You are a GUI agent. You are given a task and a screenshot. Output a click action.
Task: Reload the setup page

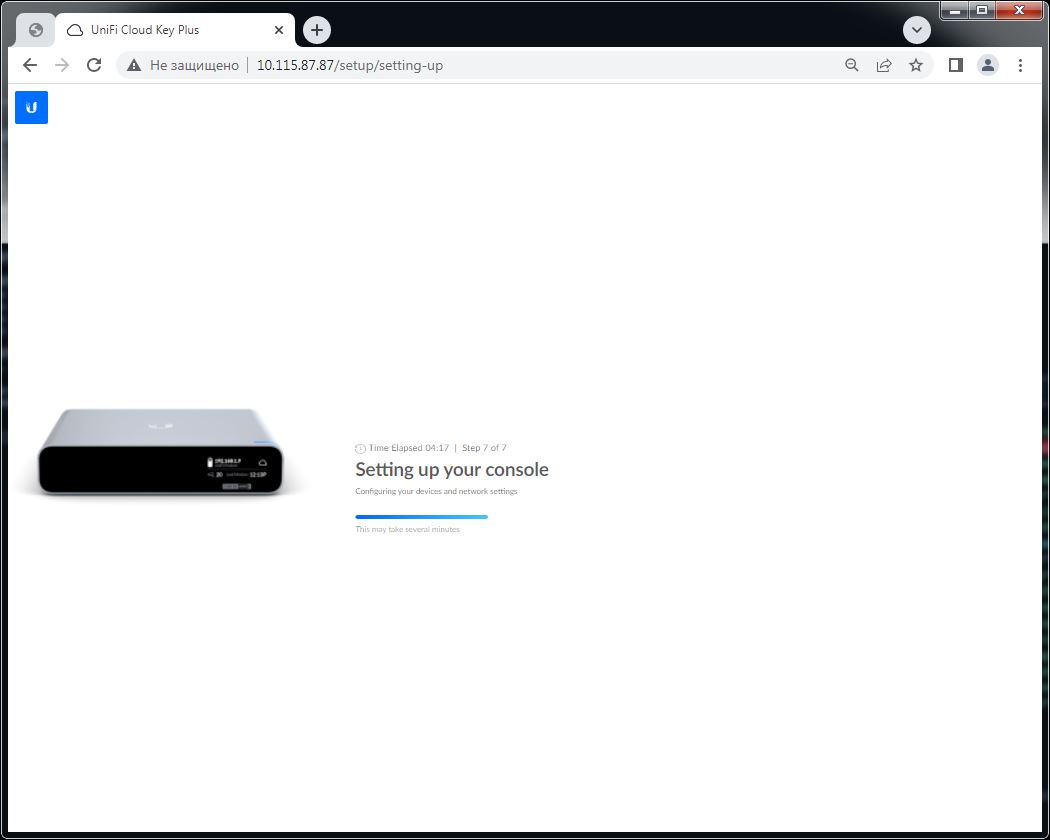click(94, 65)
